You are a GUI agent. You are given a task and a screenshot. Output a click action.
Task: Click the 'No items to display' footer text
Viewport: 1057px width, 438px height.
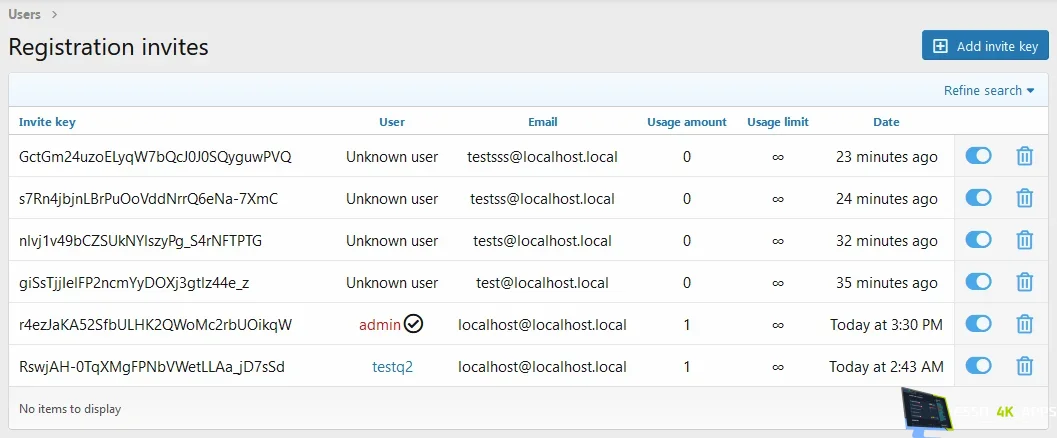point(70,408)
